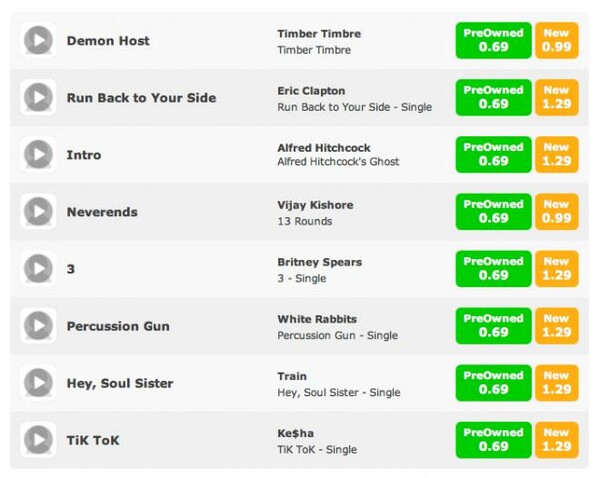Viewport: 600px width, 478px height.
Task: Buy Hey, Soul Sister PreOwned
Action: 493,382
